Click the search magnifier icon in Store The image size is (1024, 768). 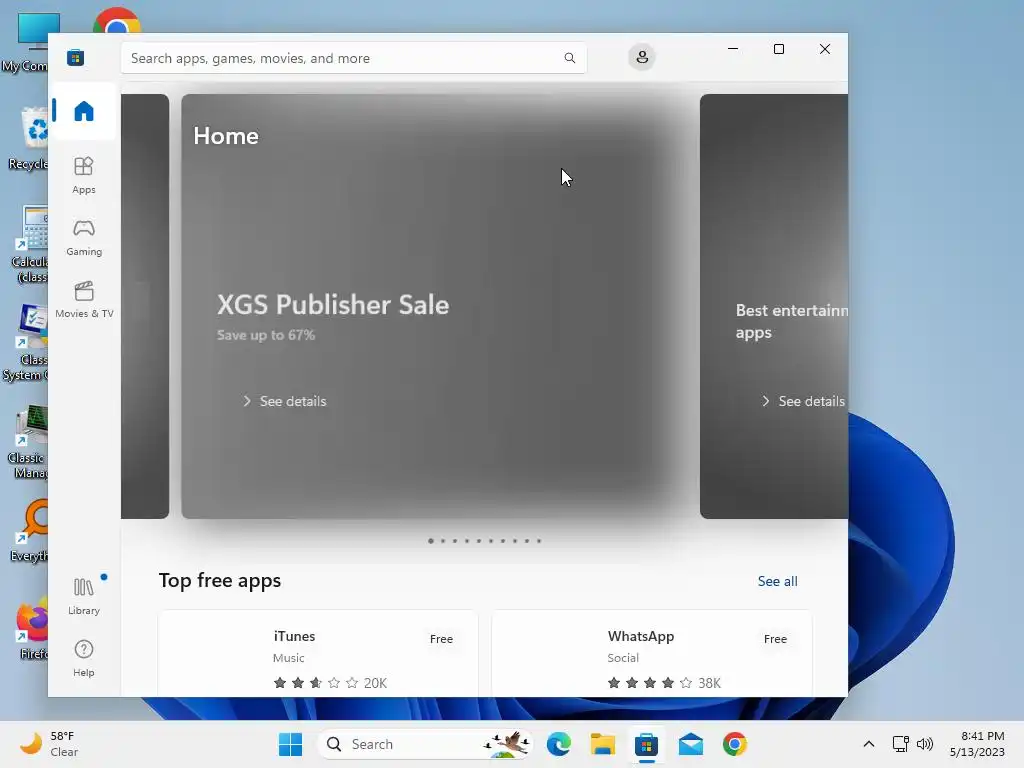pyautogui.click(x=569, y=58)
